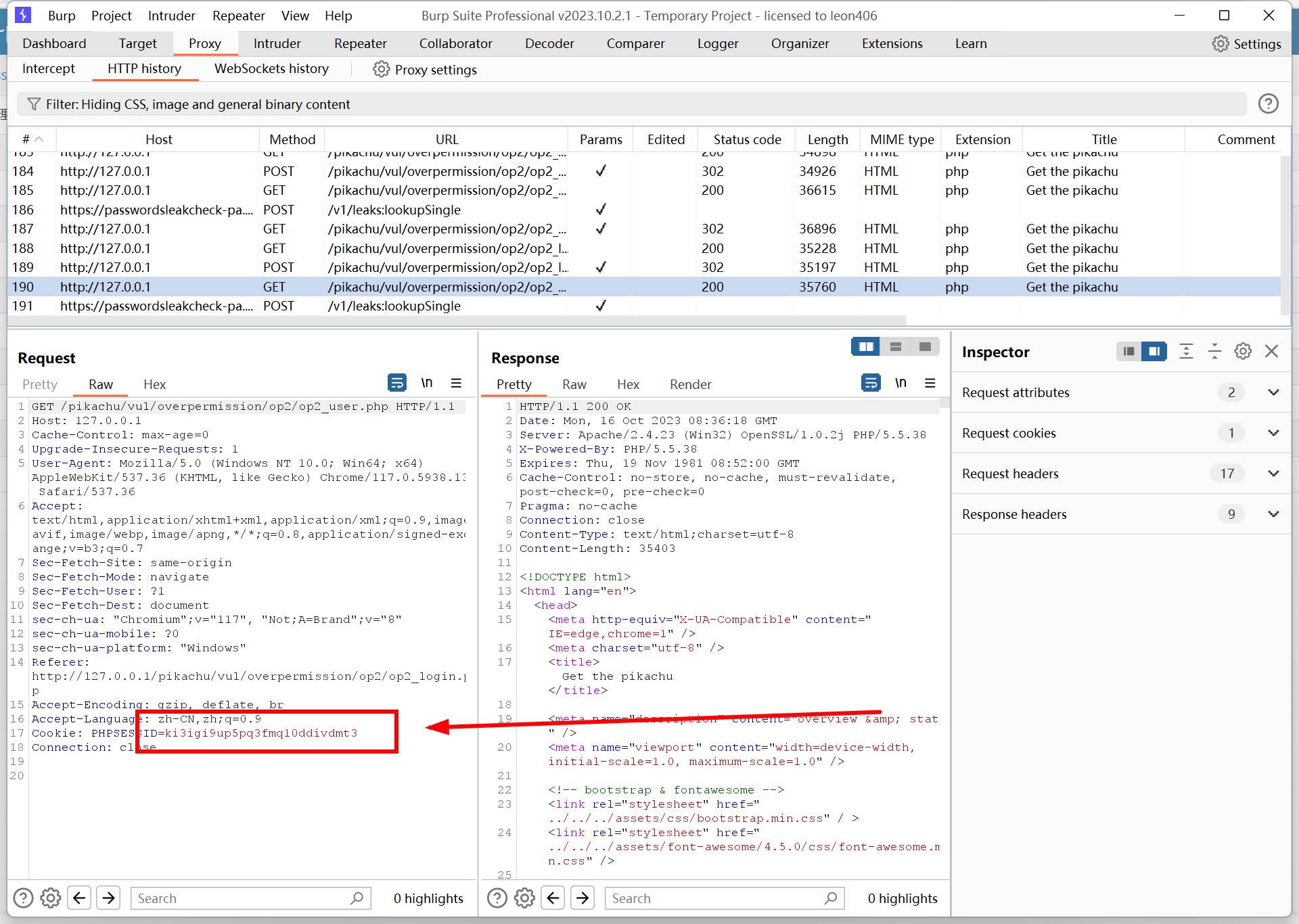This screenshot has height=924, width=1299.
Task: Open the filter help question-mark icon
Action: (x=1269, y=103)
